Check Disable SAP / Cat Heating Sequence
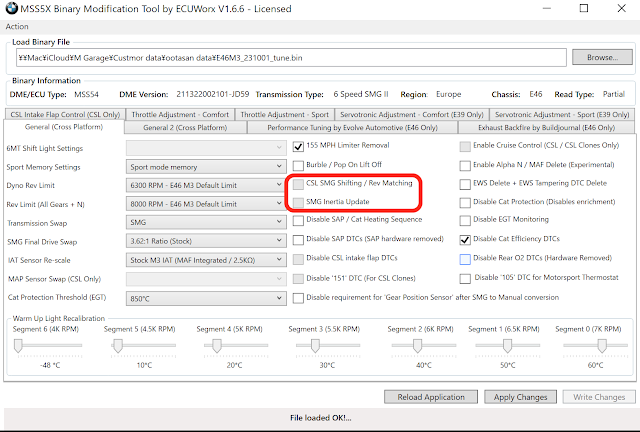Image resolution: width=640 pixels, height=432 pixels. [x=298, y=220]
